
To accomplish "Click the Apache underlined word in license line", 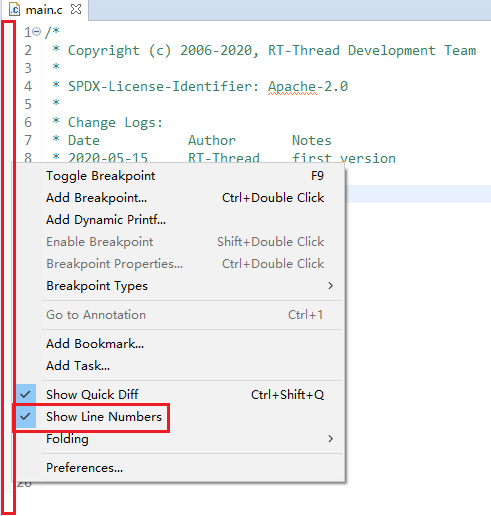I will click(x=292, y=87).
